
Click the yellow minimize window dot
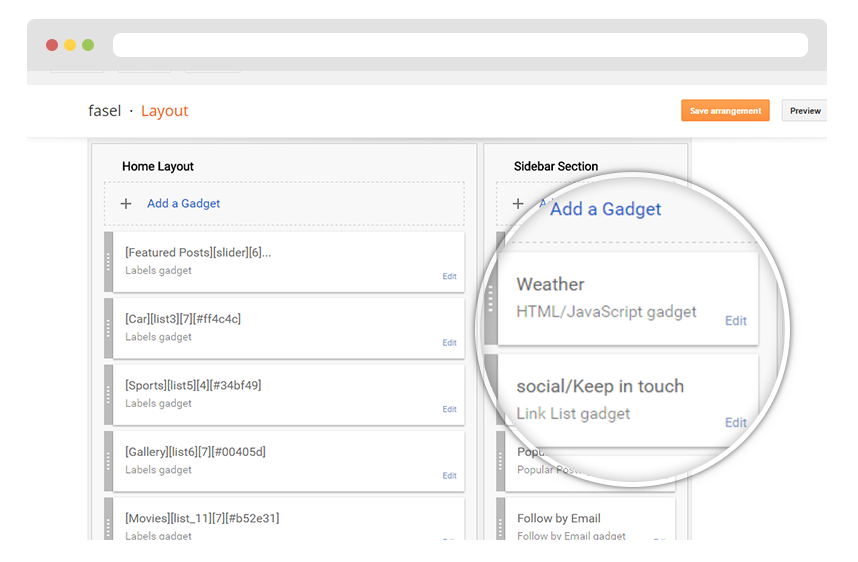tap(70, 45)
